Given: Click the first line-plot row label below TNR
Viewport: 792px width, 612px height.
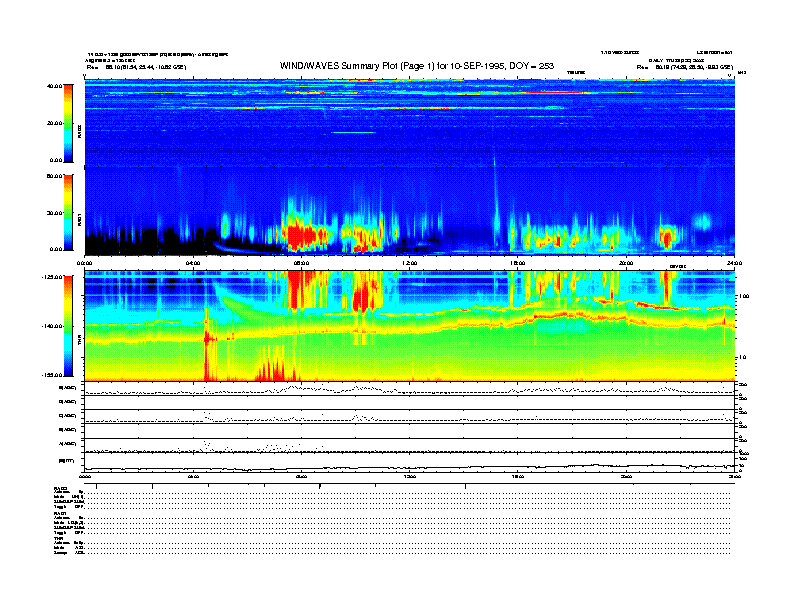Looking at the screenshot, I should click(68, 388).
